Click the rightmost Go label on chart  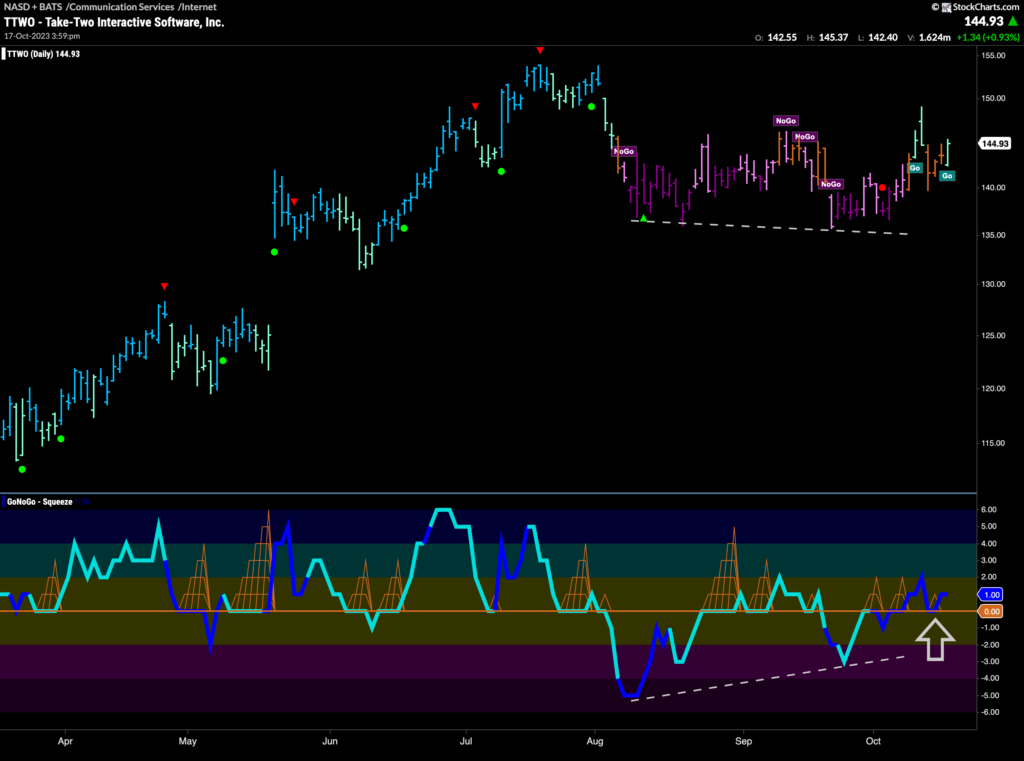[x=947, y=176]
